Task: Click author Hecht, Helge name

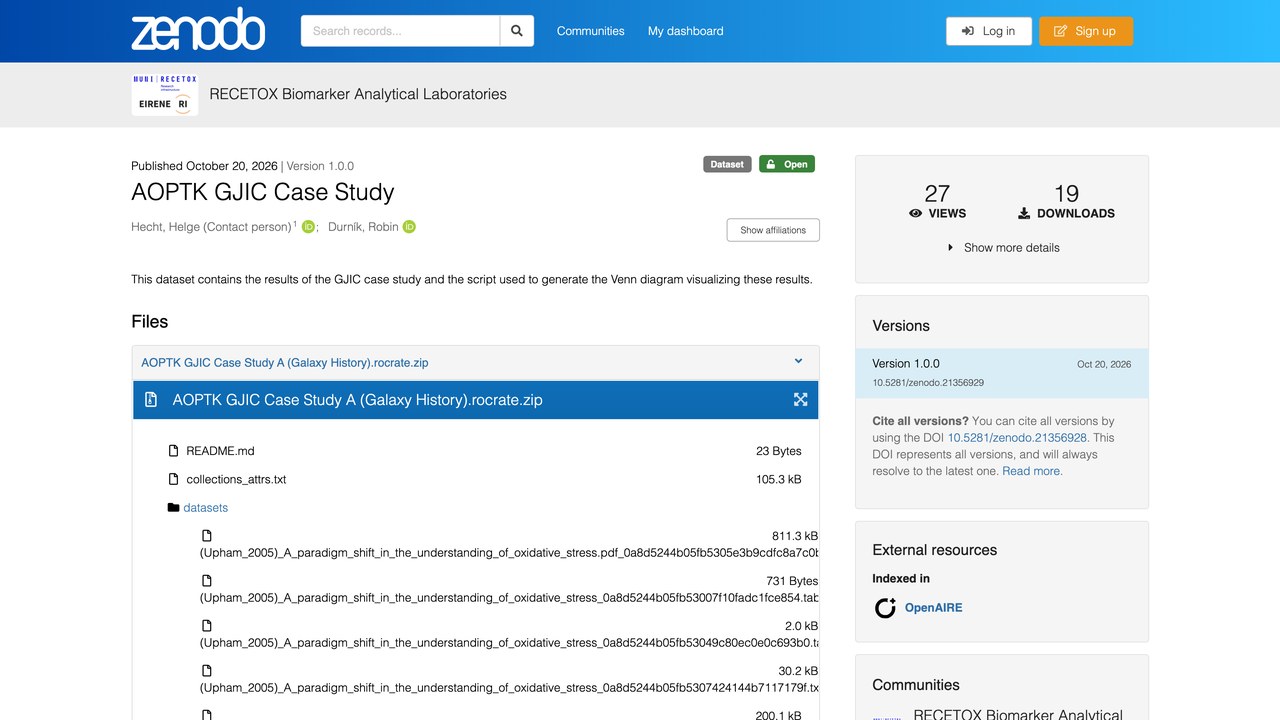Action: point(211,227)
